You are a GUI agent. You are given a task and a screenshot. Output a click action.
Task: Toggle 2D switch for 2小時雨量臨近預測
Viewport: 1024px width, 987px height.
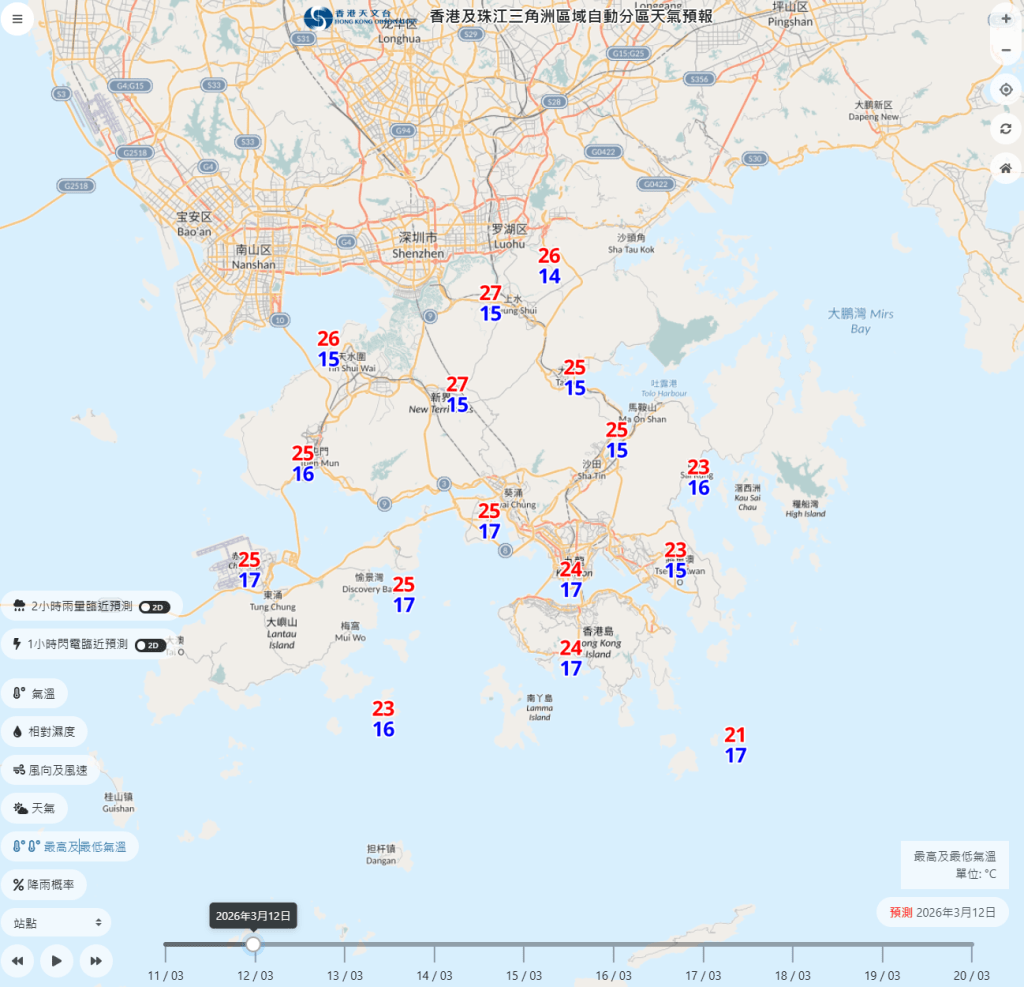[154, 607]
